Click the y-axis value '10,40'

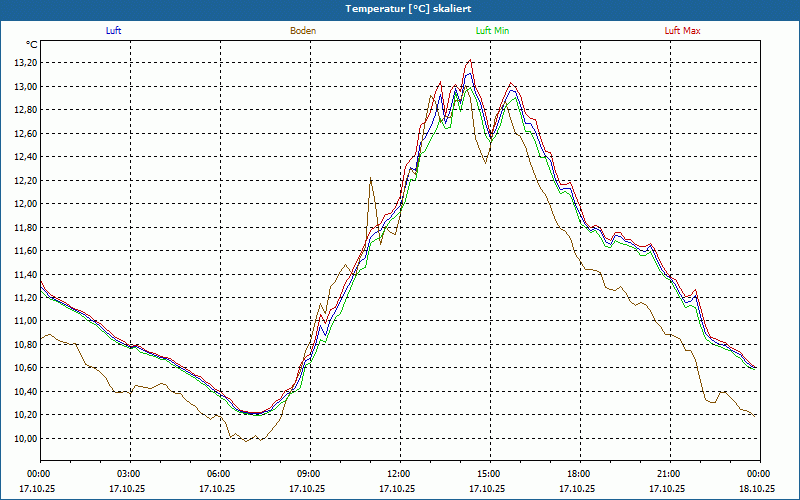27,391
